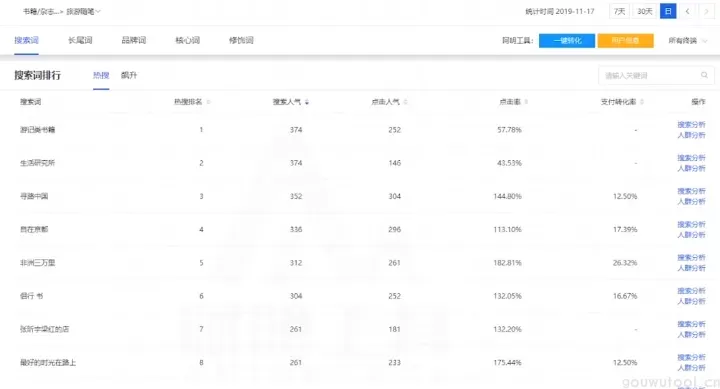Switch to 品牌词 tab
Screen dimensions: 720x389
pyautogui.click(x=134, y=40)
